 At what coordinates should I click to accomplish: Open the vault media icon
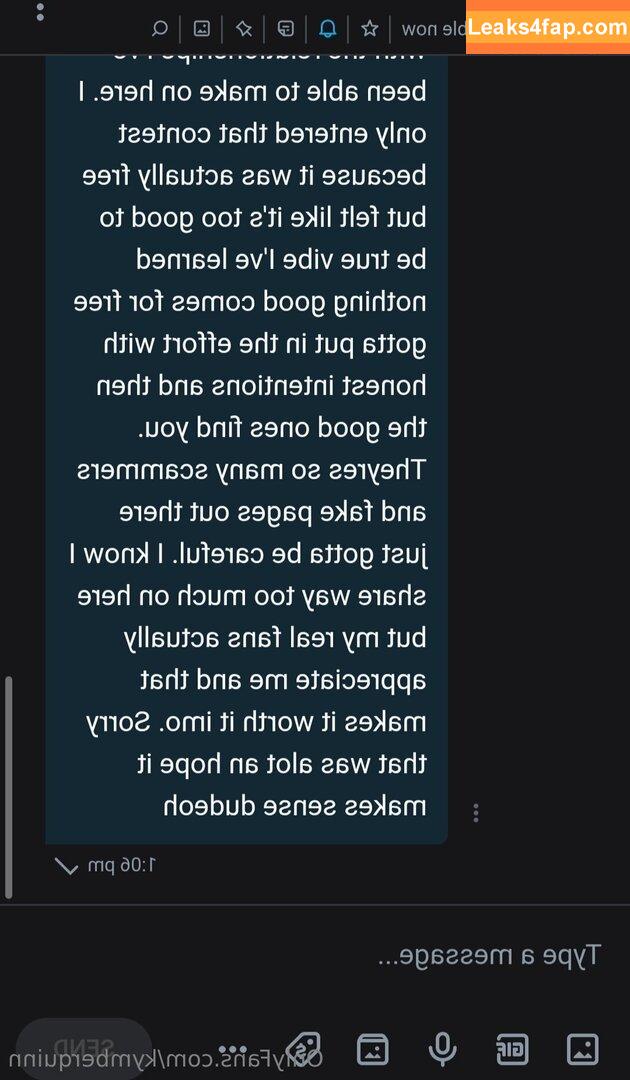tap(372, 1050)
